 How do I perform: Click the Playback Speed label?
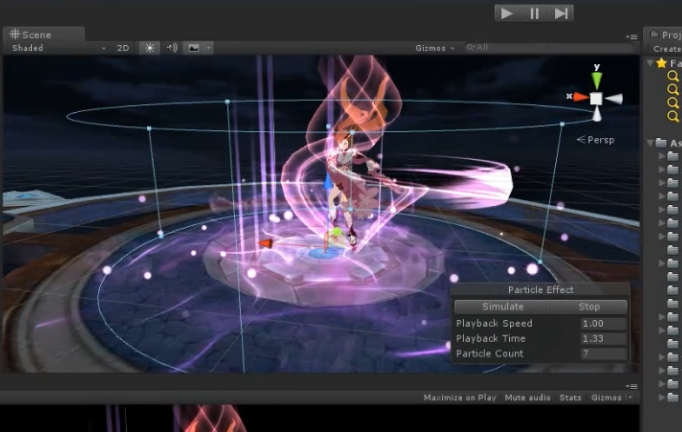coord(494,324)
